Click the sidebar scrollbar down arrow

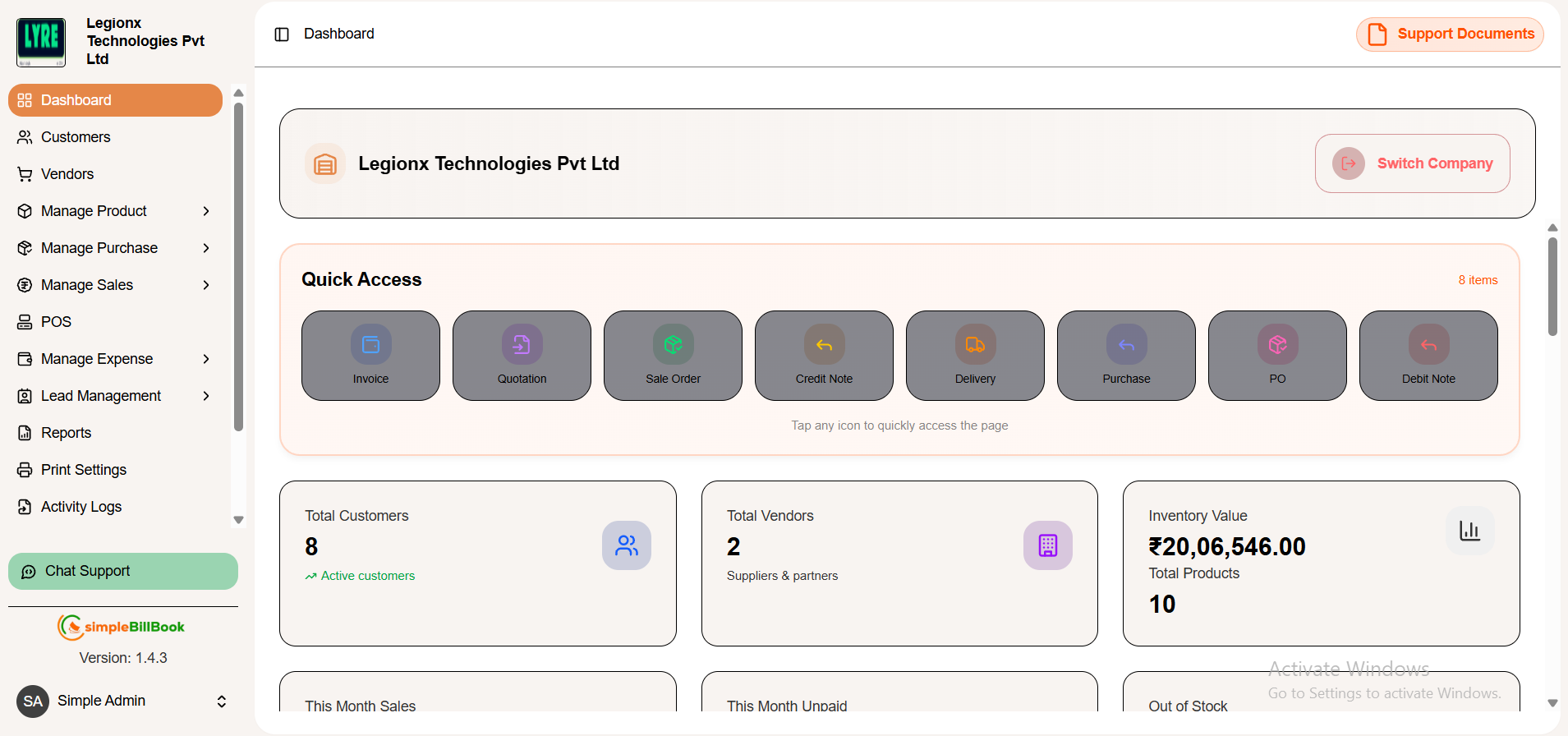pos(239,520)
